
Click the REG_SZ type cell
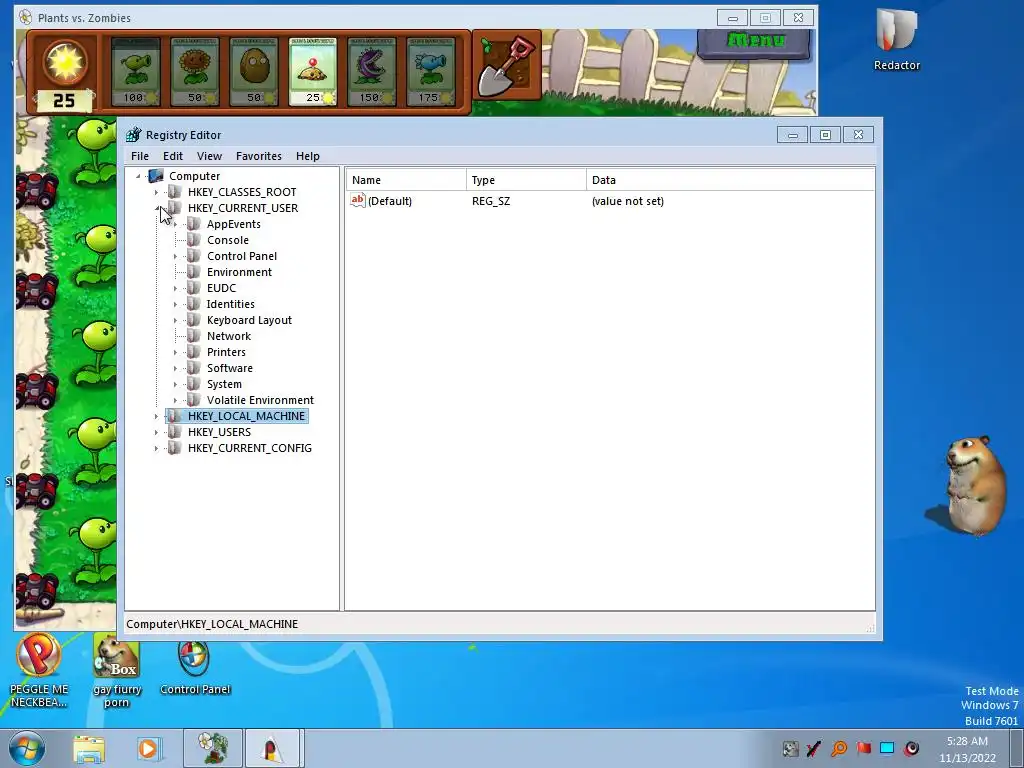point(491,201)
